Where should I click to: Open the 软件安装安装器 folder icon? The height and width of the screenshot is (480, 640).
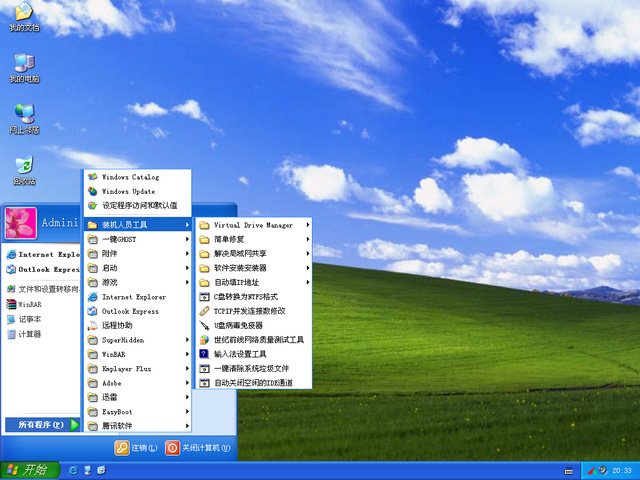tap(204, 268)
